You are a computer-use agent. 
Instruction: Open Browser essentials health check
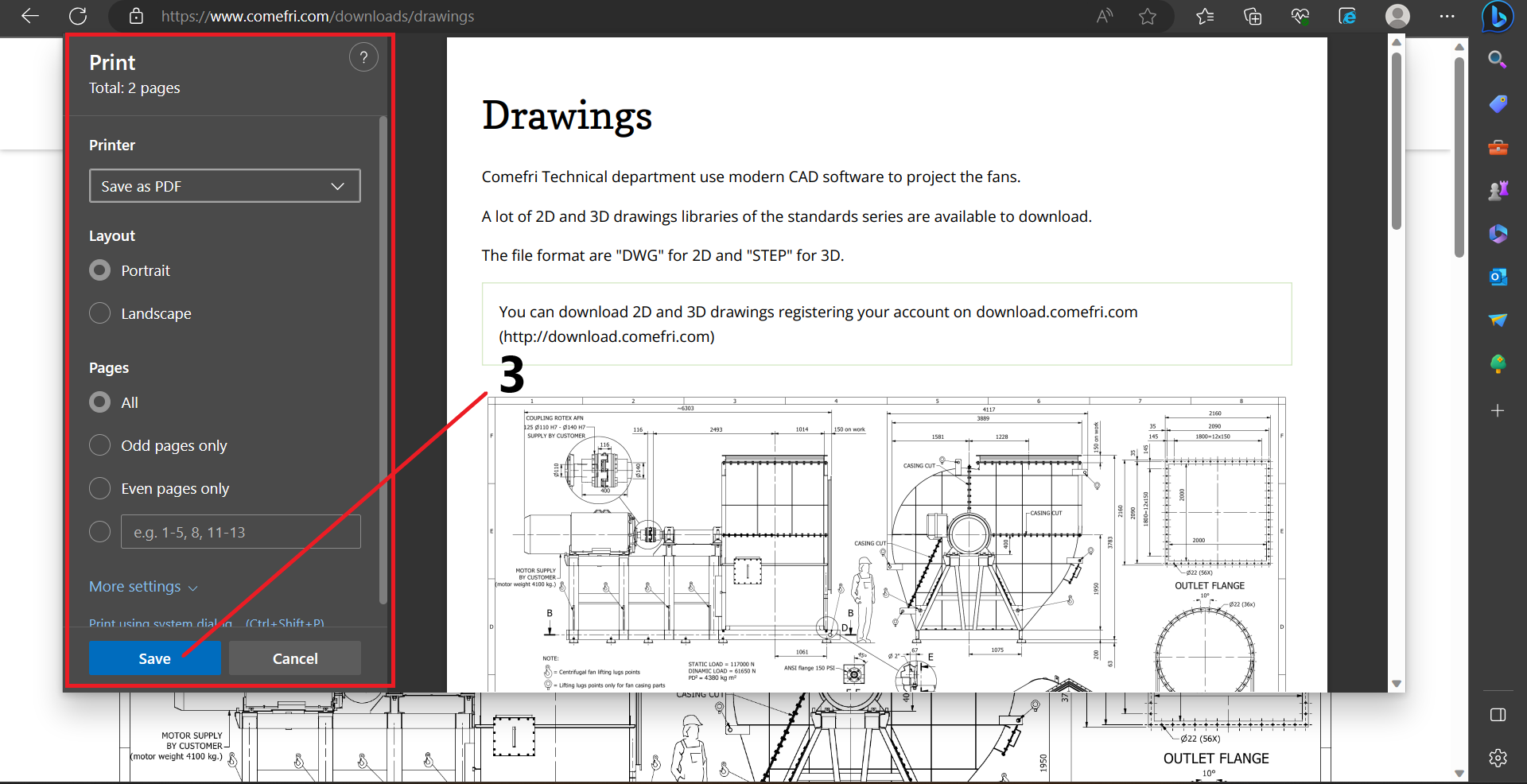click(1301, 16)
